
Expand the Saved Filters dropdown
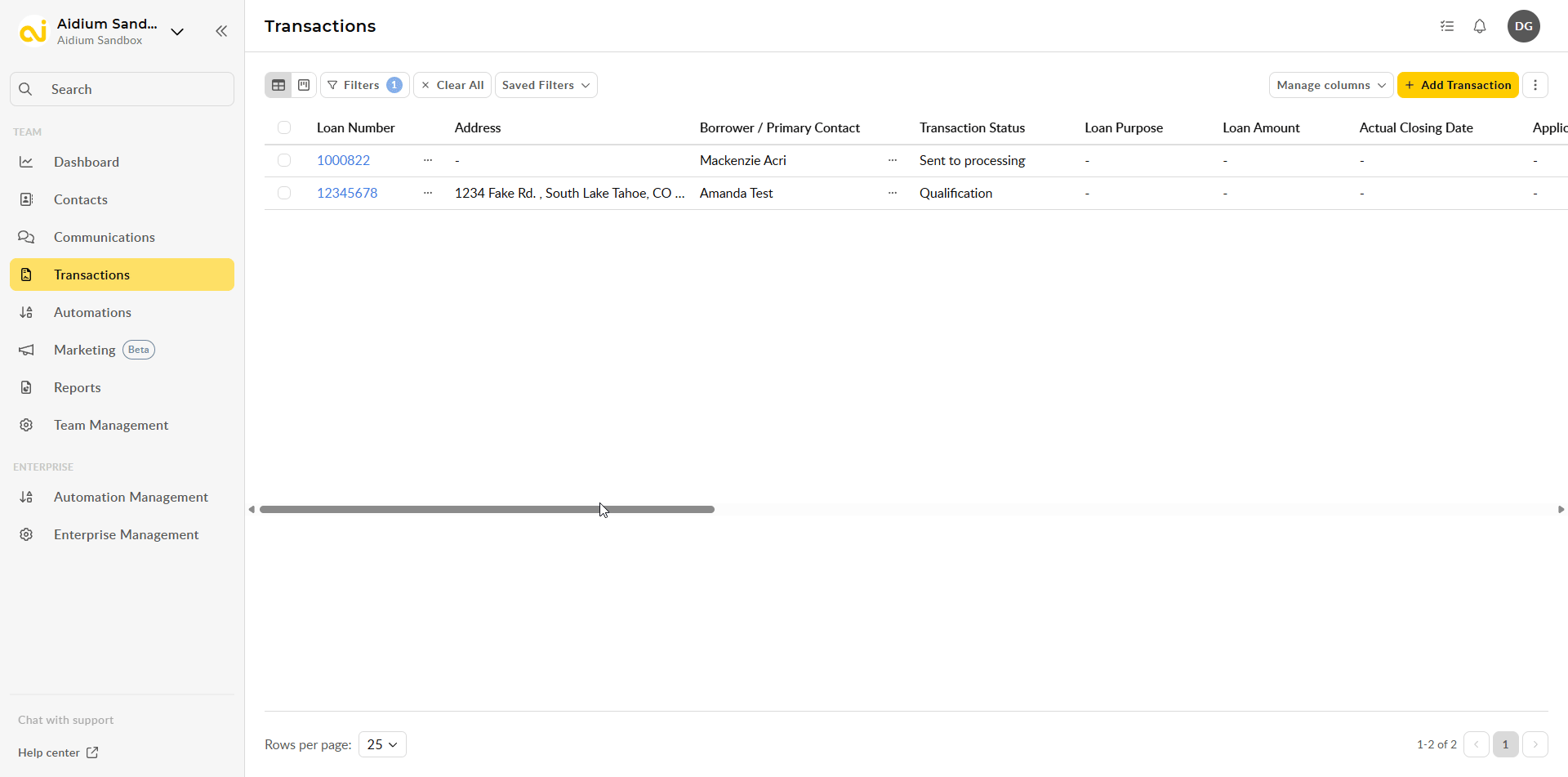(546, 85)
